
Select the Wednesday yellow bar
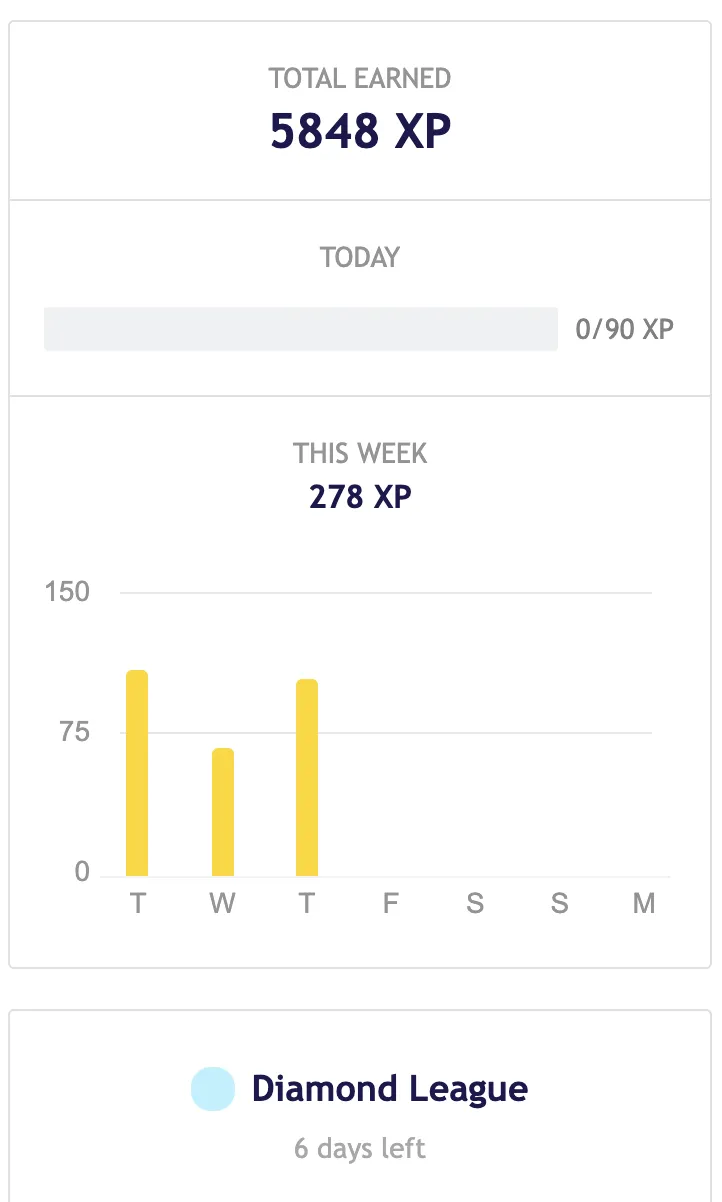[223, 812]
